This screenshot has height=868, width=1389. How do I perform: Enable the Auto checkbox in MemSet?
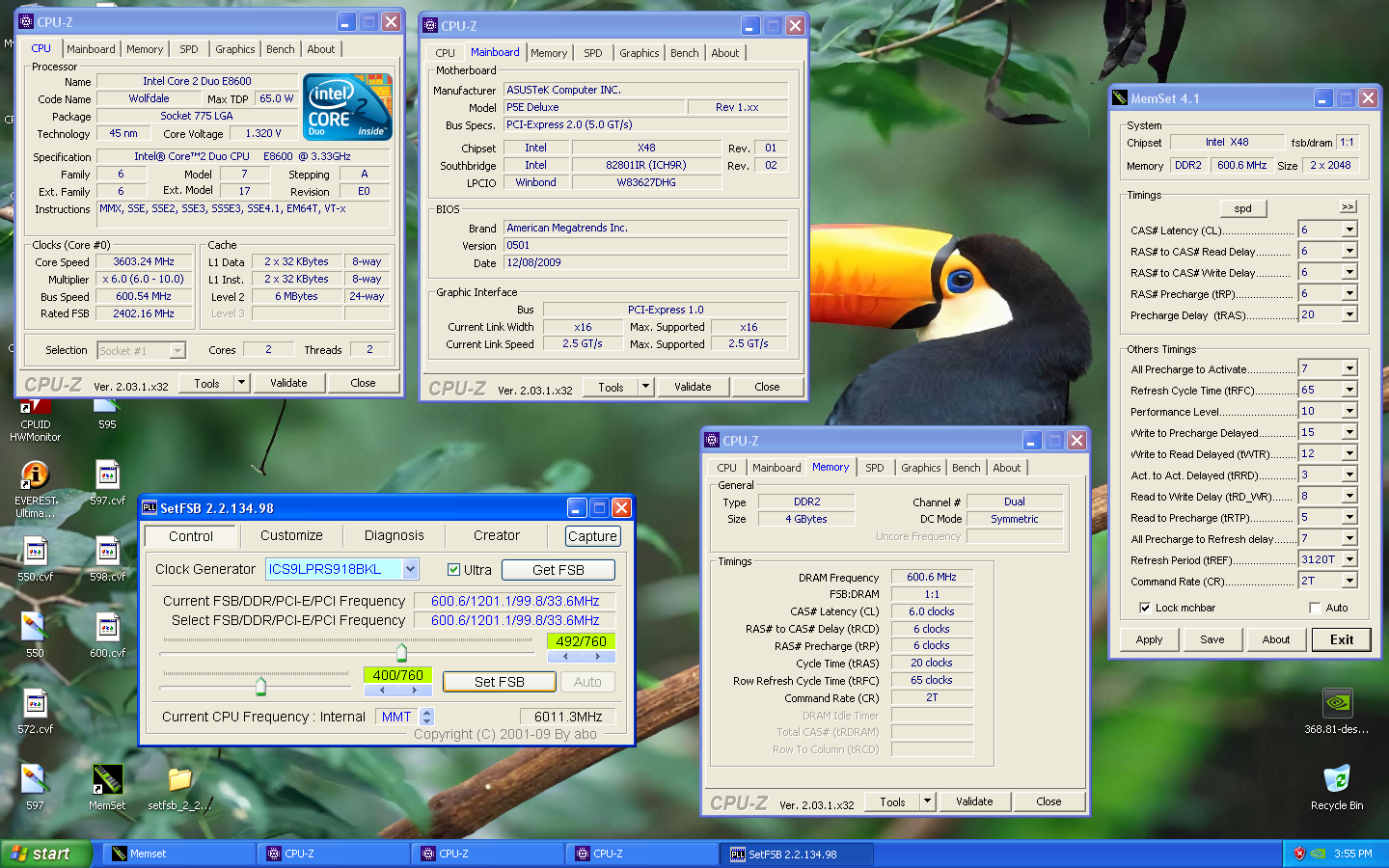(1315, 608)
